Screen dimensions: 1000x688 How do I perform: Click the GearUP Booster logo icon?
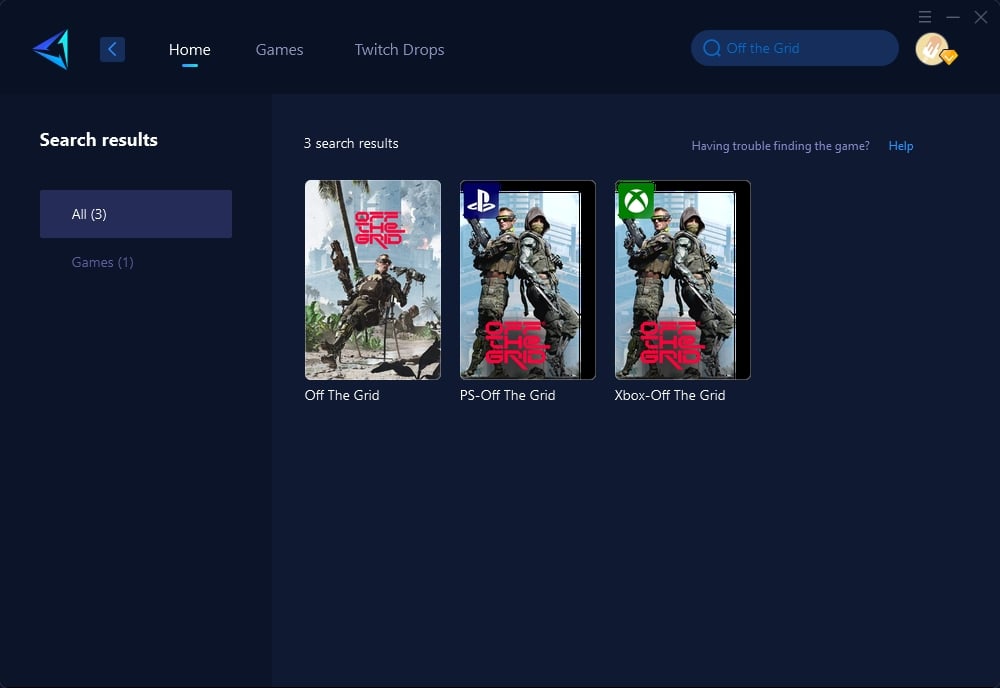52,49
